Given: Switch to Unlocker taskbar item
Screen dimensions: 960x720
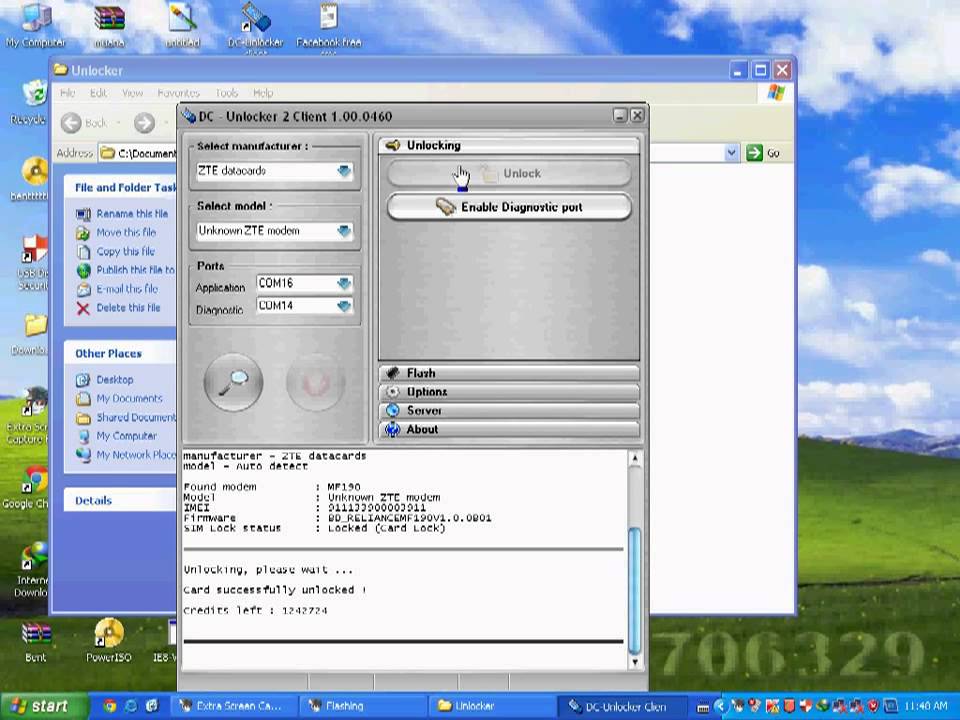Looking at the screenshot, I should point(490,707).
